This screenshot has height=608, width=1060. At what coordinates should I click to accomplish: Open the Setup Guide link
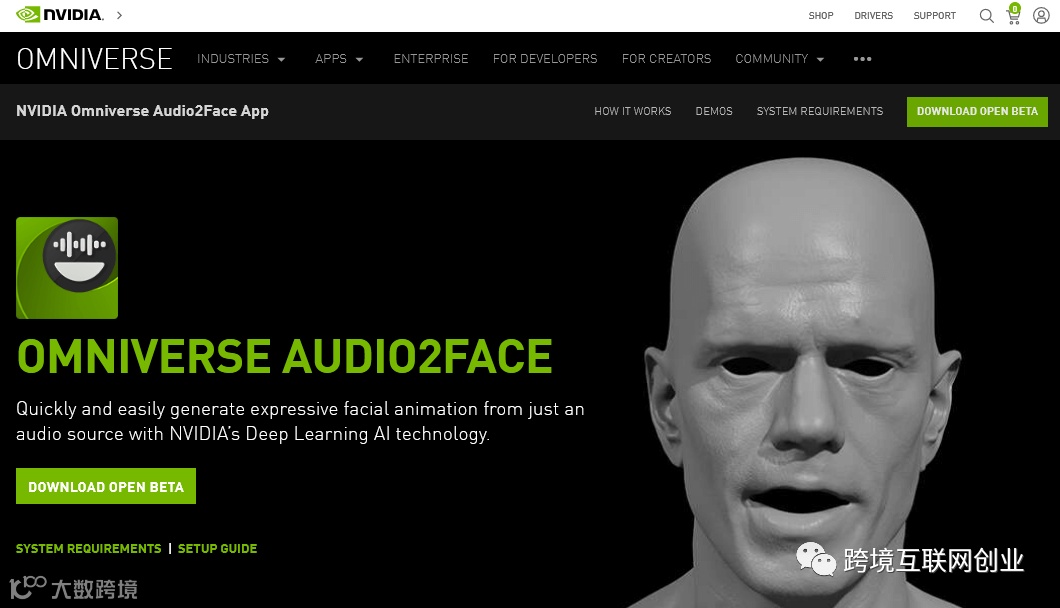[217, 548]
